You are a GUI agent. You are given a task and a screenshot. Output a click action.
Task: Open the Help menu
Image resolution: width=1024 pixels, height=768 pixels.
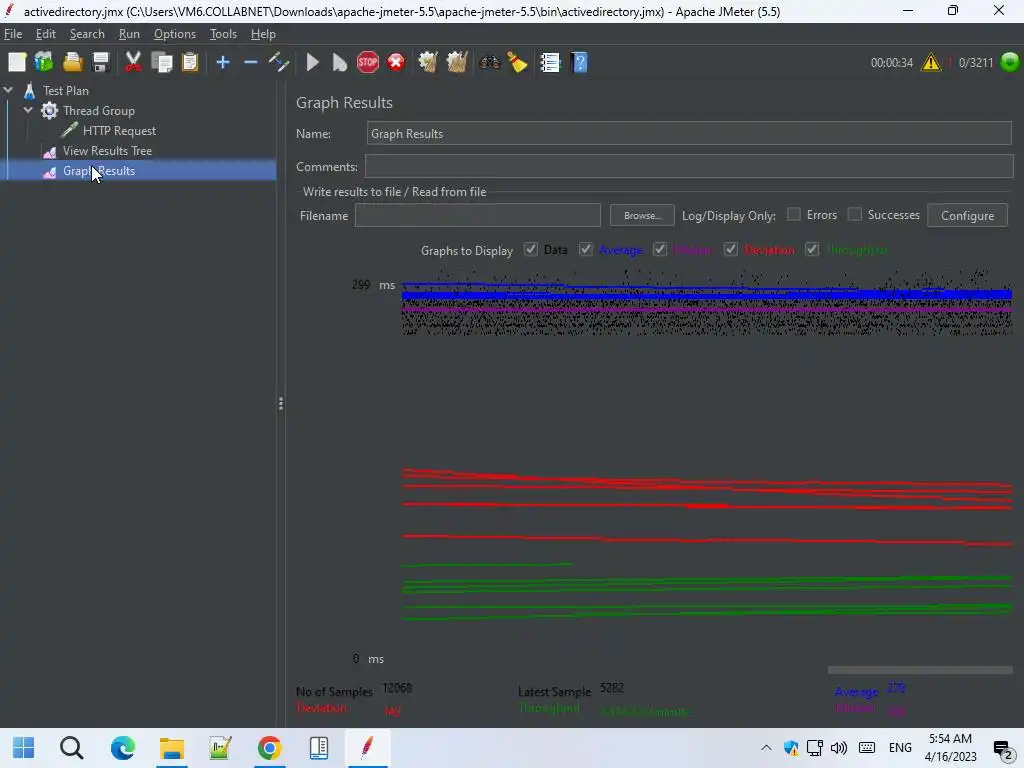[263, 34]
